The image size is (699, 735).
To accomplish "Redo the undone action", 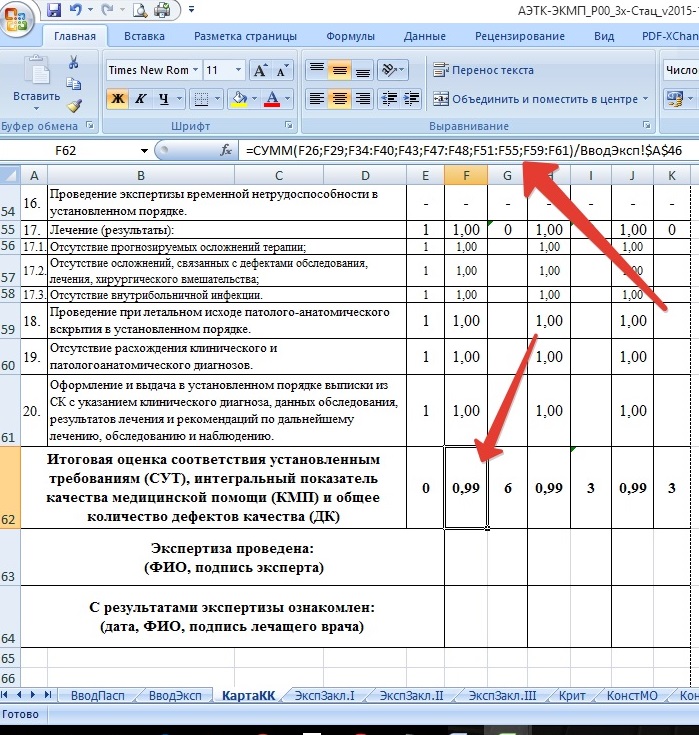I will pyautogui.click(x=106, y=10).
